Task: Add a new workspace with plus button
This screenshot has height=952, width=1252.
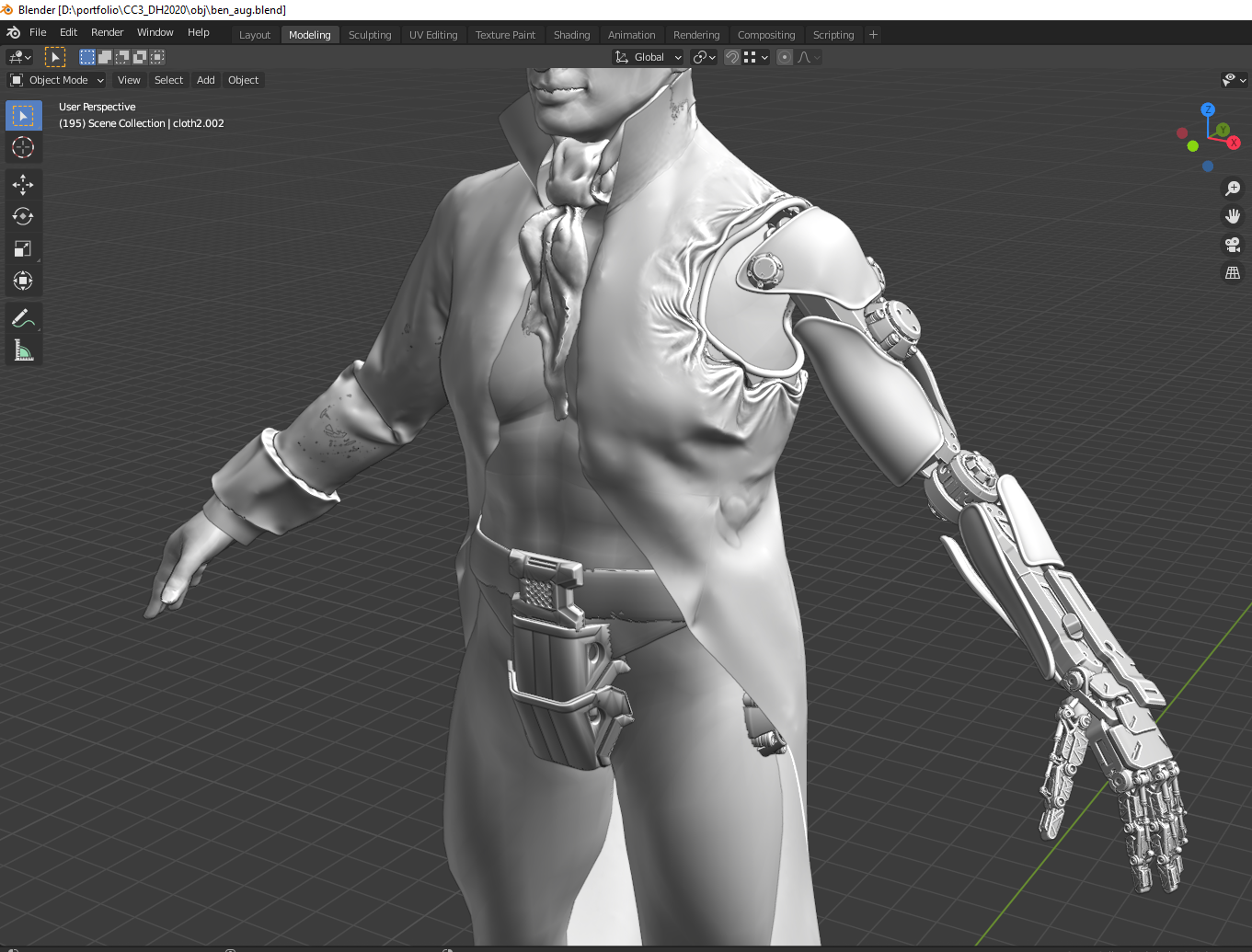Action: 874,35
